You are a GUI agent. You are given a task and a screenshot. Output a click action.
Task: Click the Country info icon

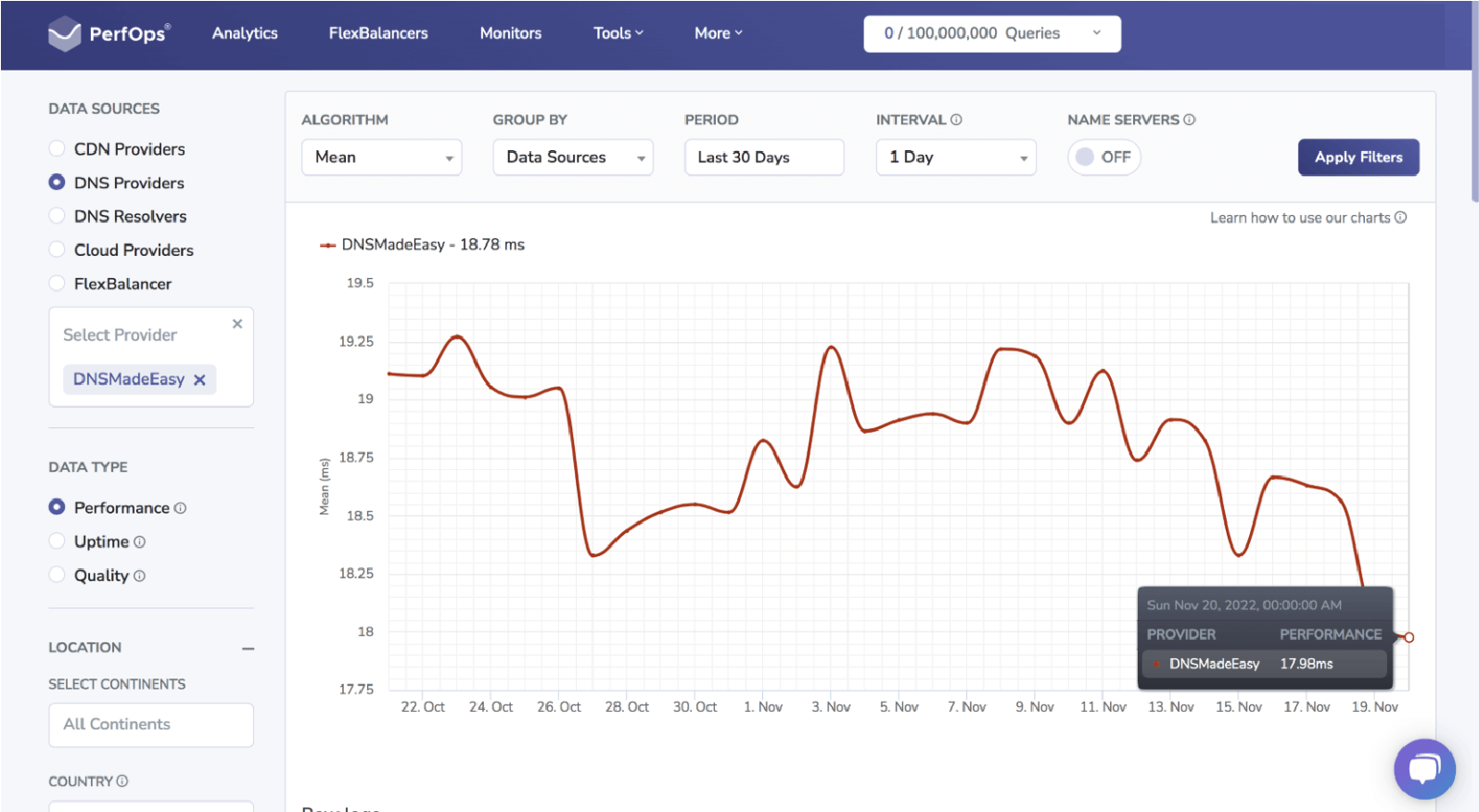122,781
